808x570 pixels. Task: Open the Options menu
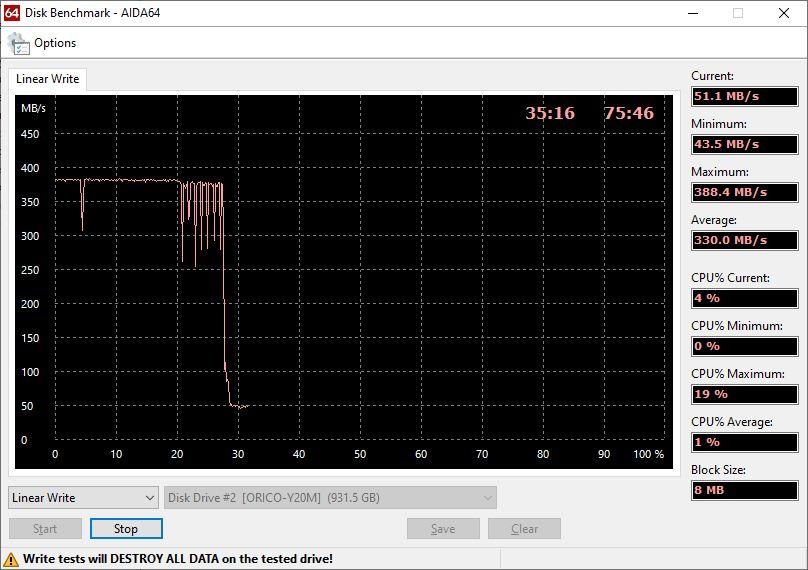[x=55, y=43]
